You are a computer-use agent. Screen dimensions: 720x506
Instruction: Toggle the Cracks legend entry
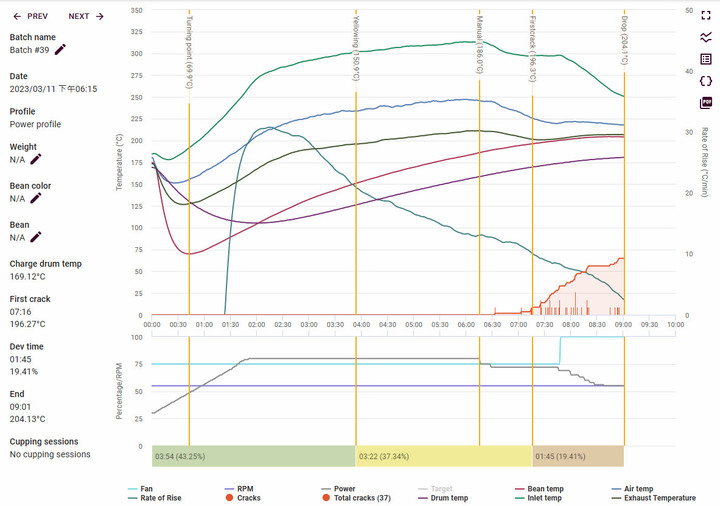coord(243,498)
